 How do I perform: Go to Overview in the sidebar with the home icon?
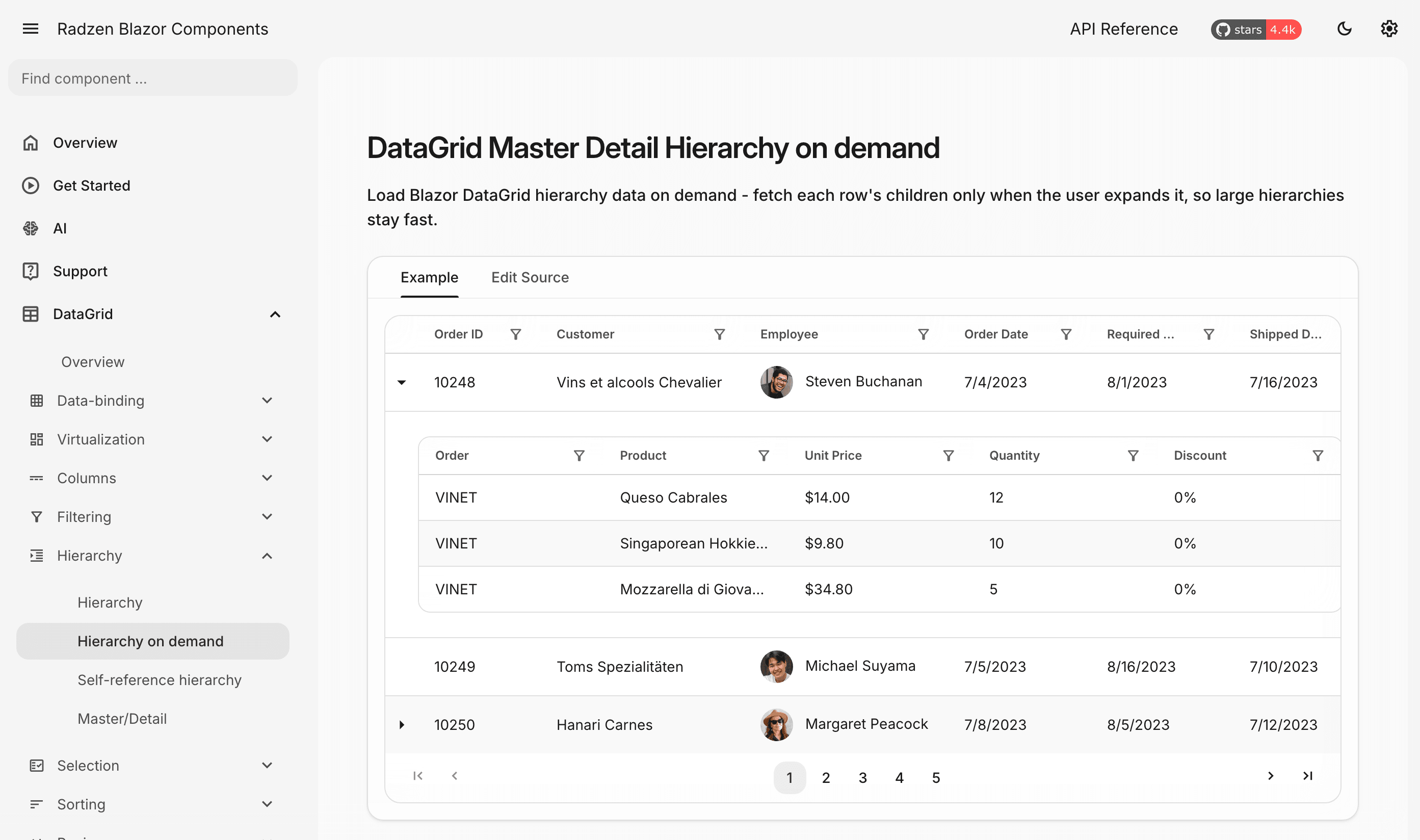click(31, 143)
